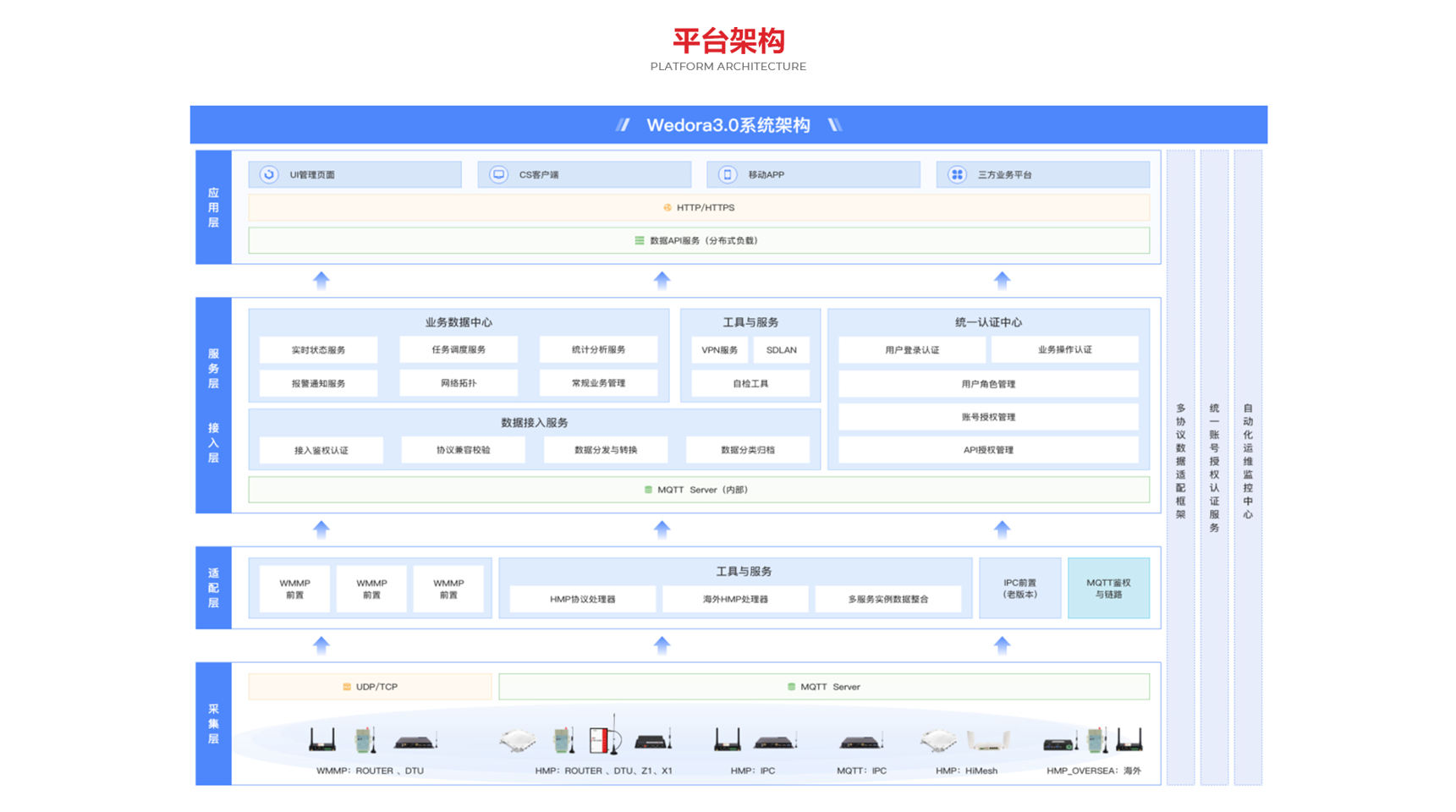Image resolution: width=1456 pixels, height=812 pixels.
Task: Click the API授权管理 bar
Action: coord(987,450)
